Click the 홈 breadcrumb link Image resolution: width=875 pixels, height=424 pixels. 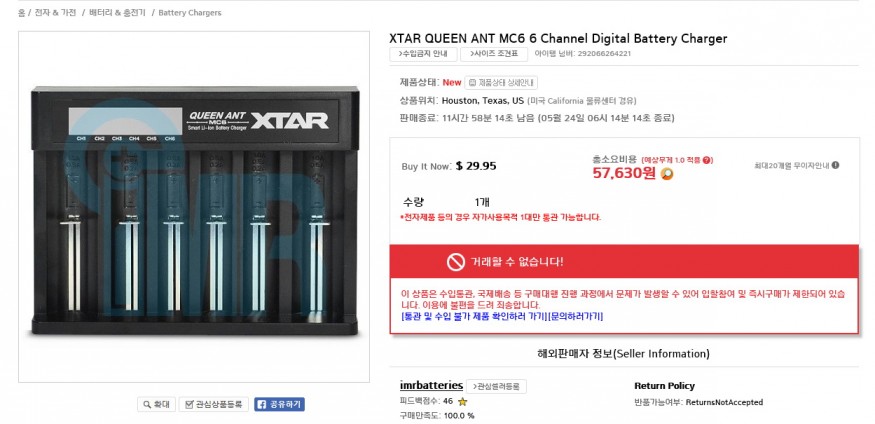pyautogui.click(x=22, y=13)
